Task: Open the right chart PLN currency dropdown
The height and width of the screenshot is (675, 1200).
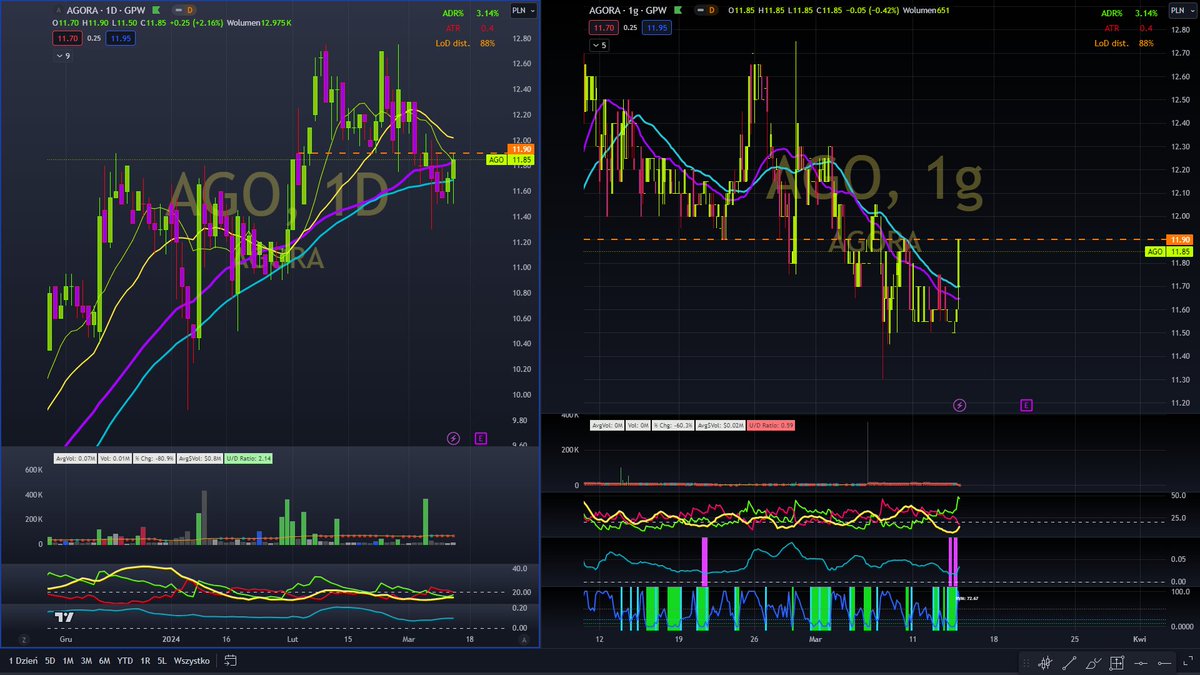Action: pyautogui.click(x=1182, y=8)
